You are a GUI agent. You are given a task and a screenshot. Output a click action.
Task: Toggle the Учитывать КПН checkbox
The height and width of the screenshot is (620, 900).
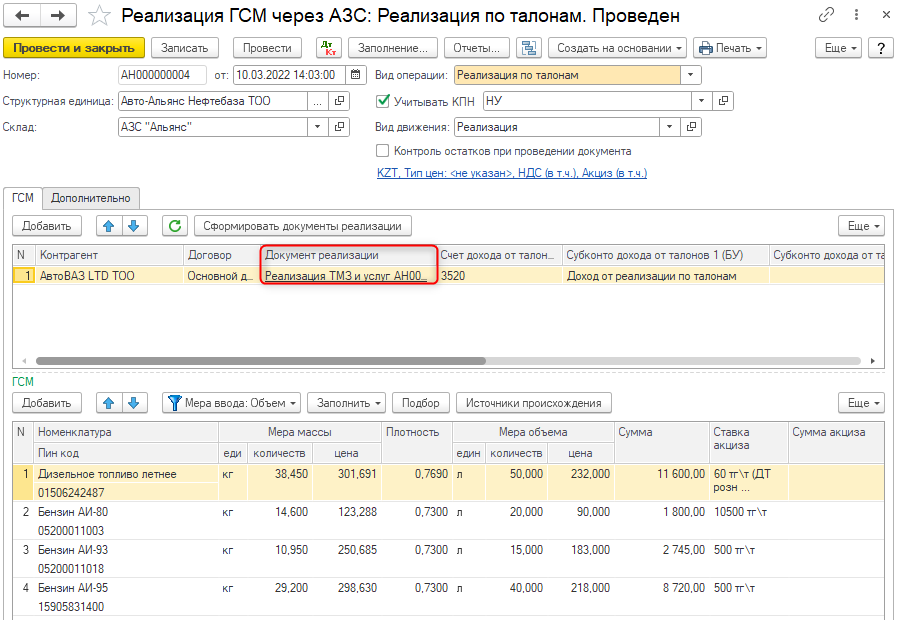tap(382, 101)
